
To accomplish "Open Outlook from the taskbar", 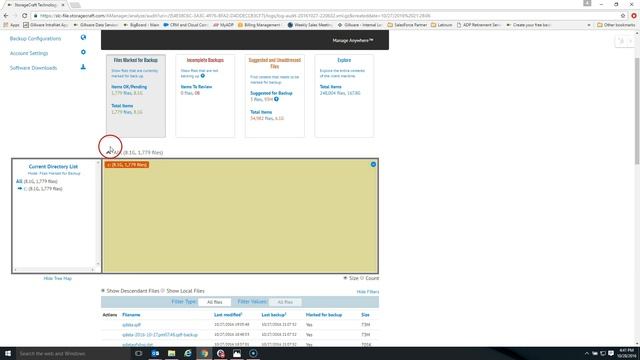I will pyautogui.click(x=155, y=353).
